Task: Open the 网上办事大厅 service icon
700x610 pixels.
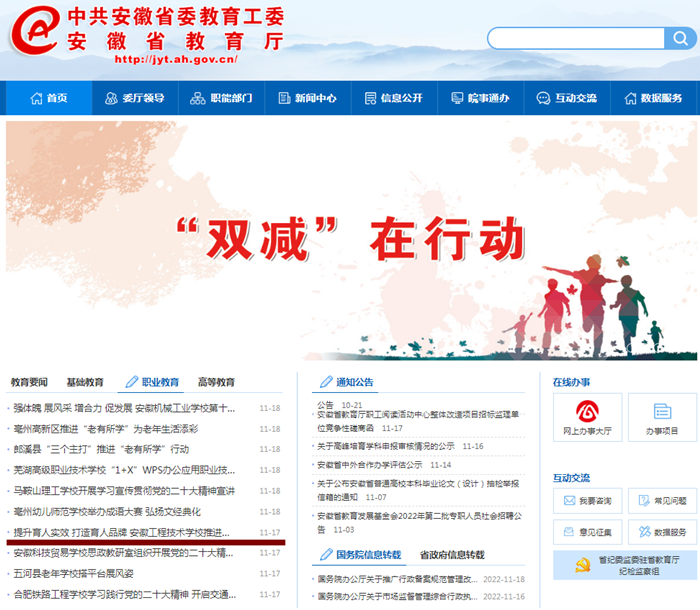Action: pos(587,417)
